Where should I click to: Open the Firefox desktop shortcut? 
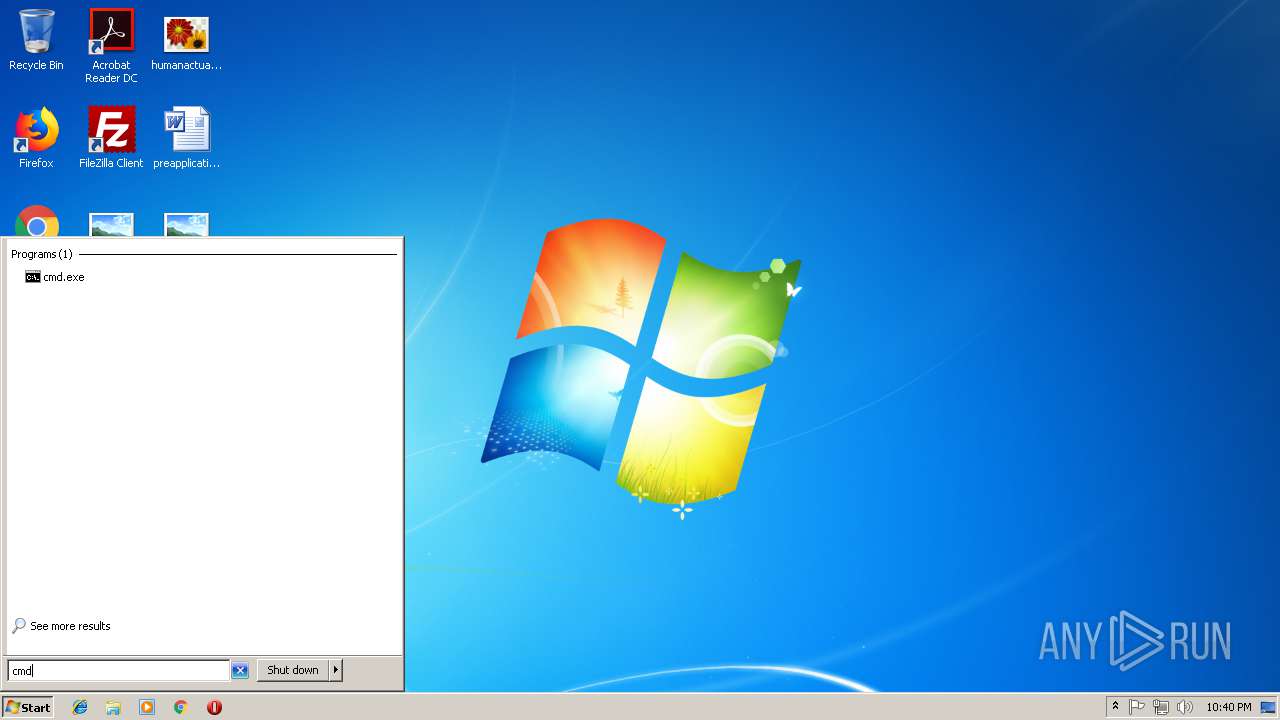[x=36, y=138]
